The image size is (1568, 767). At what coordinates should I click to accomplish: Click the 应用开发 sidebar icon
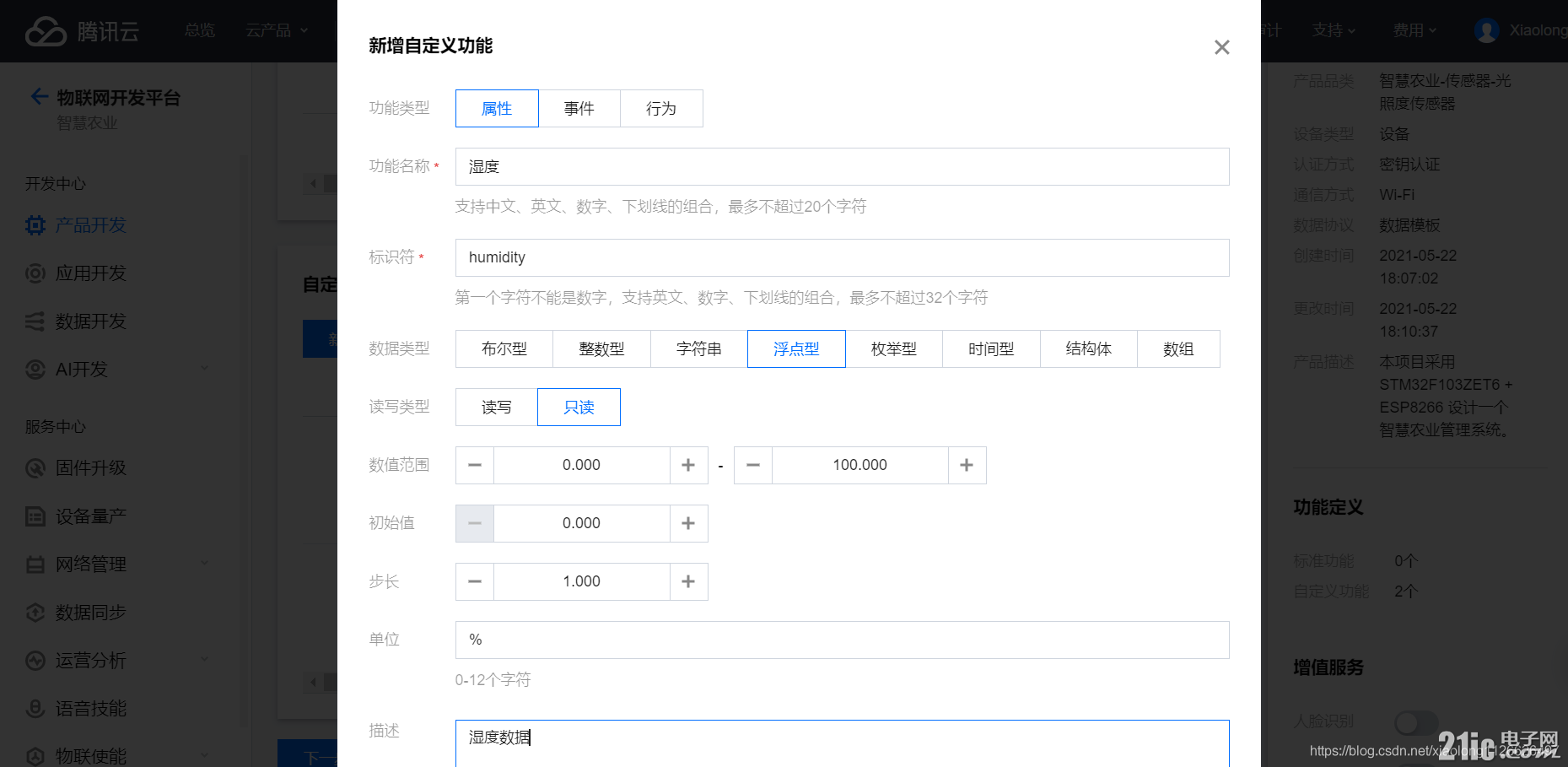point(35,273)
